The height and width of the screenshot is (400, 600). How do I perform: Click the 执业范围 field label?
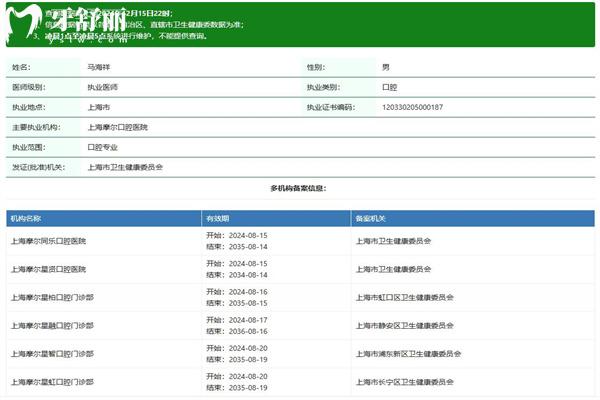(x=29, y=147)
